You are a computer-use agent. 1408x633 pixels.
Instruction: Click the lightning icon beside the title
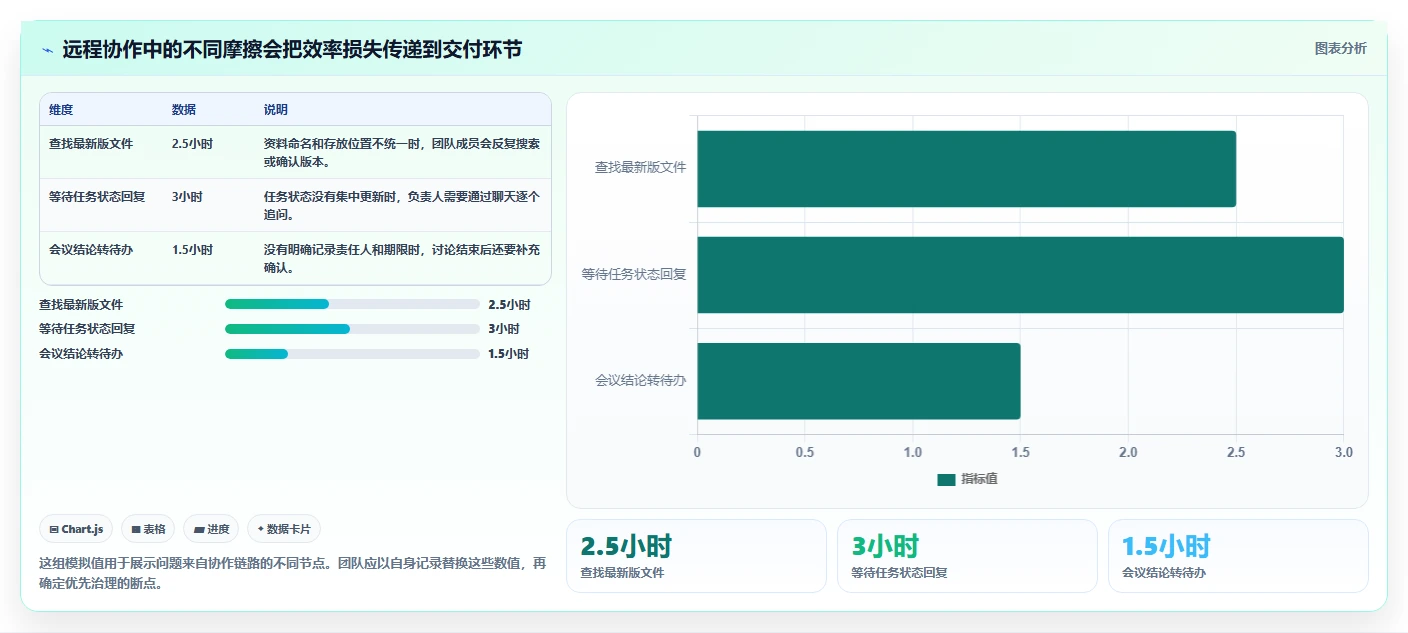click(48, 50)
